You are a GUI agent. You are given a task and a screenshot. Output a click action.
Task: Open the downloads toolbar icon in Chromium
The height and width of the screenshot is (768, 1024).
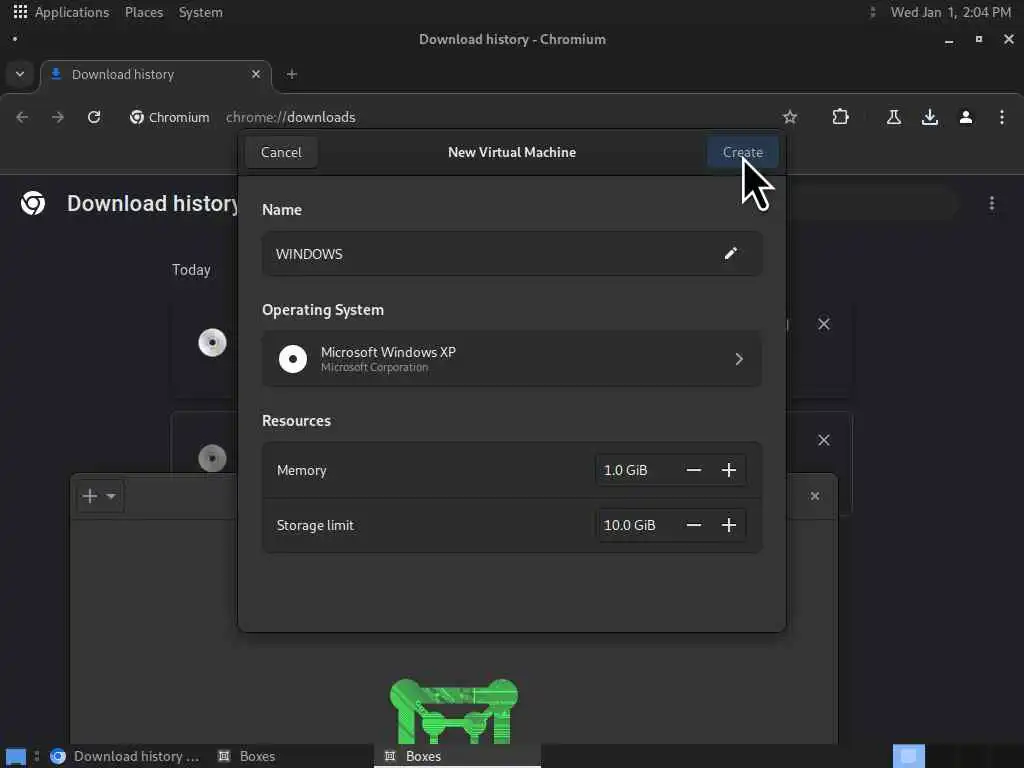pyautogui.click(x=929, y=117)
